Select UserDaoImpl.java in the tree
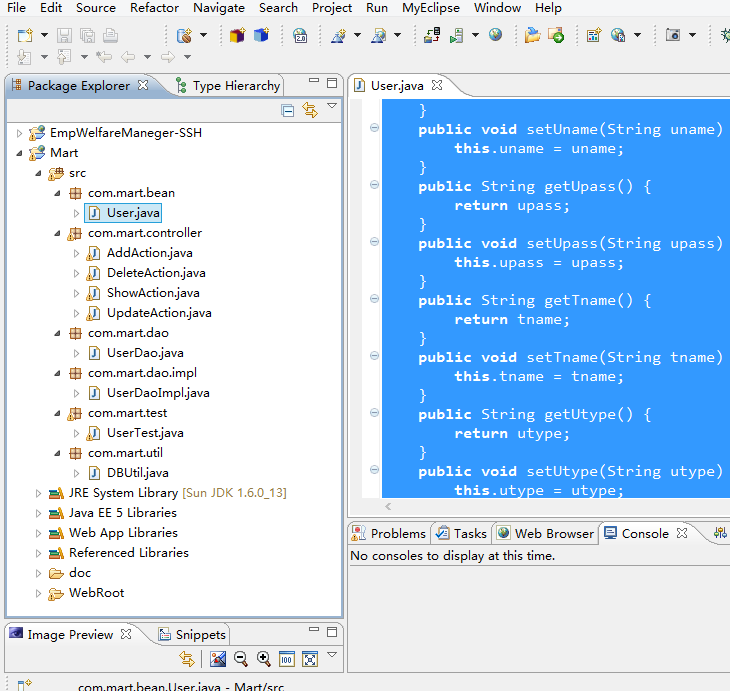This screenshot has width=730, height=691. tap(158, 393)
